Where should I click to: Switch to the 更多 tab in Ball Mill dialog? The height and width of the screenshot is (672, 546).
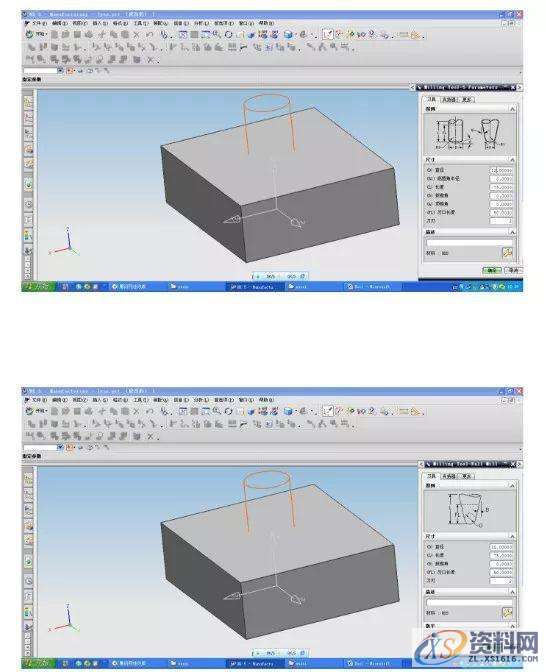(466, 476)
